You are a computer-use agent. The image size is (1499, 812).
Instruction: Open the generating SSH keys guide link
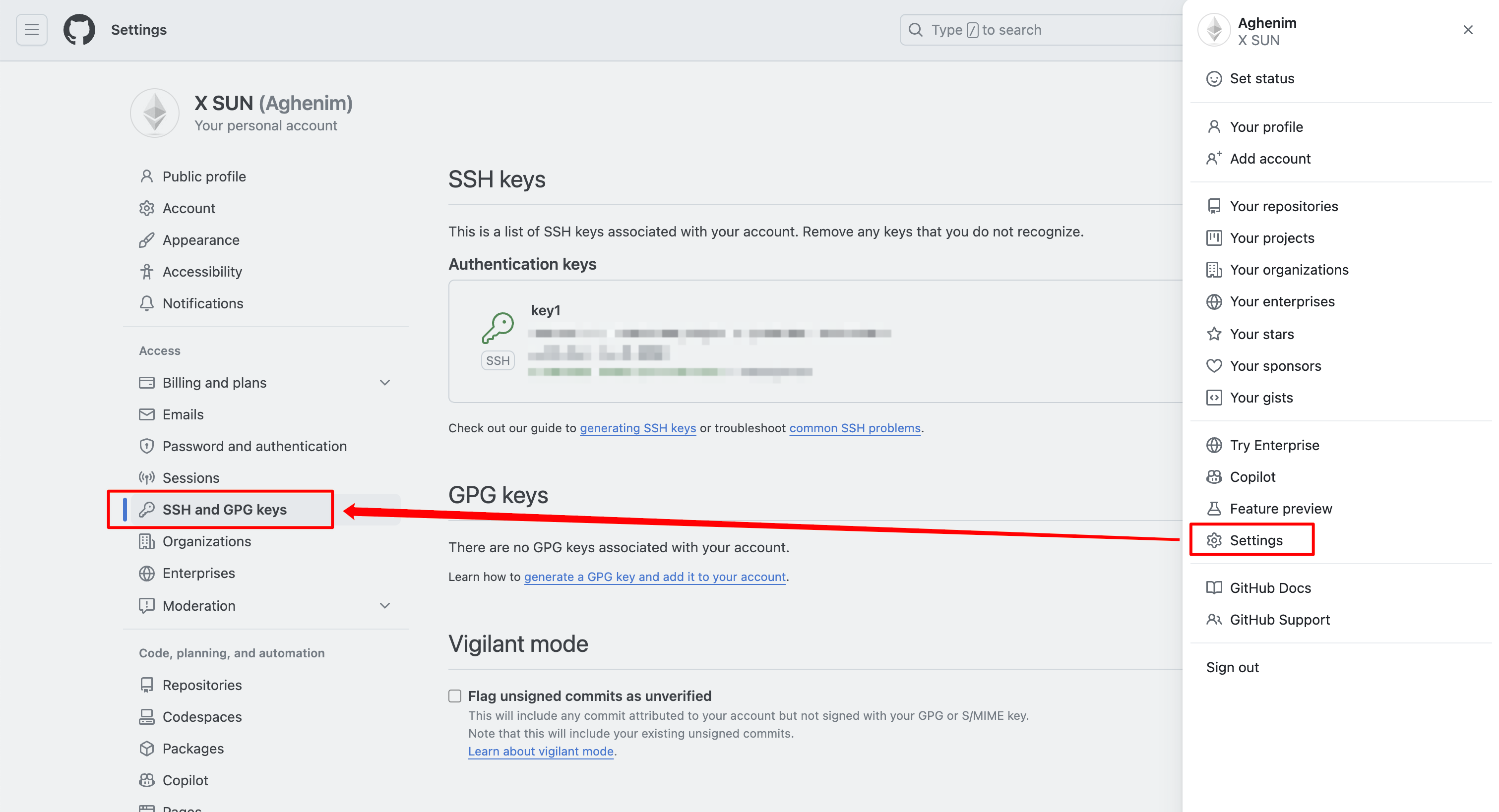(x=637, y=428)
